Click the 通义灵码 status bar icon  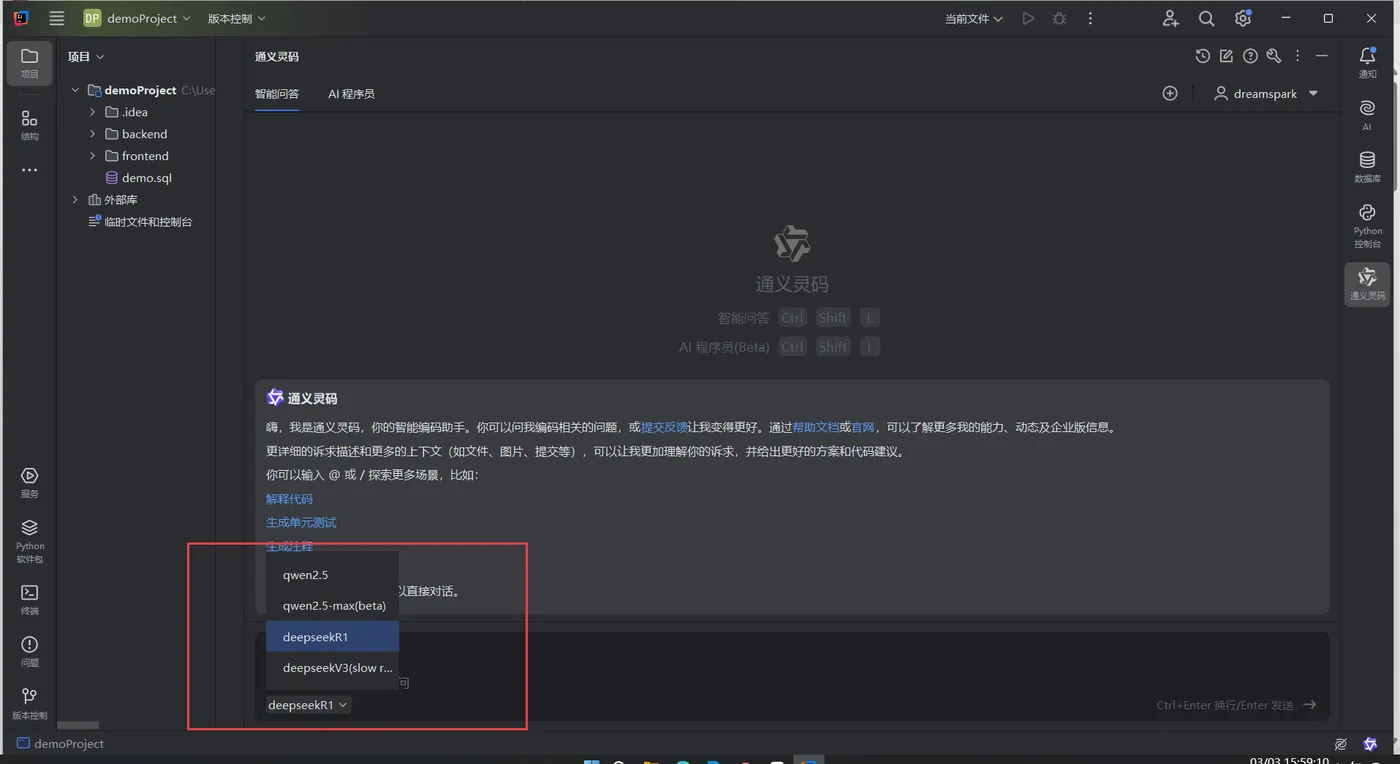1368,744
